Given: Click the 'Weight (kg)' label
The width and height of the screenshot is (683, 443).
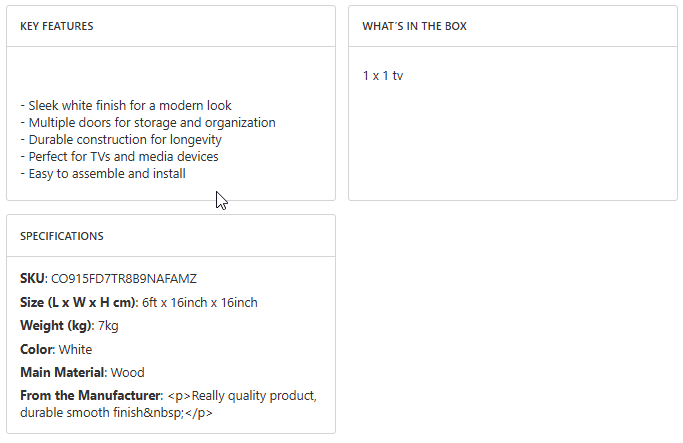Looking at the screenshot, I should [56, 326].
